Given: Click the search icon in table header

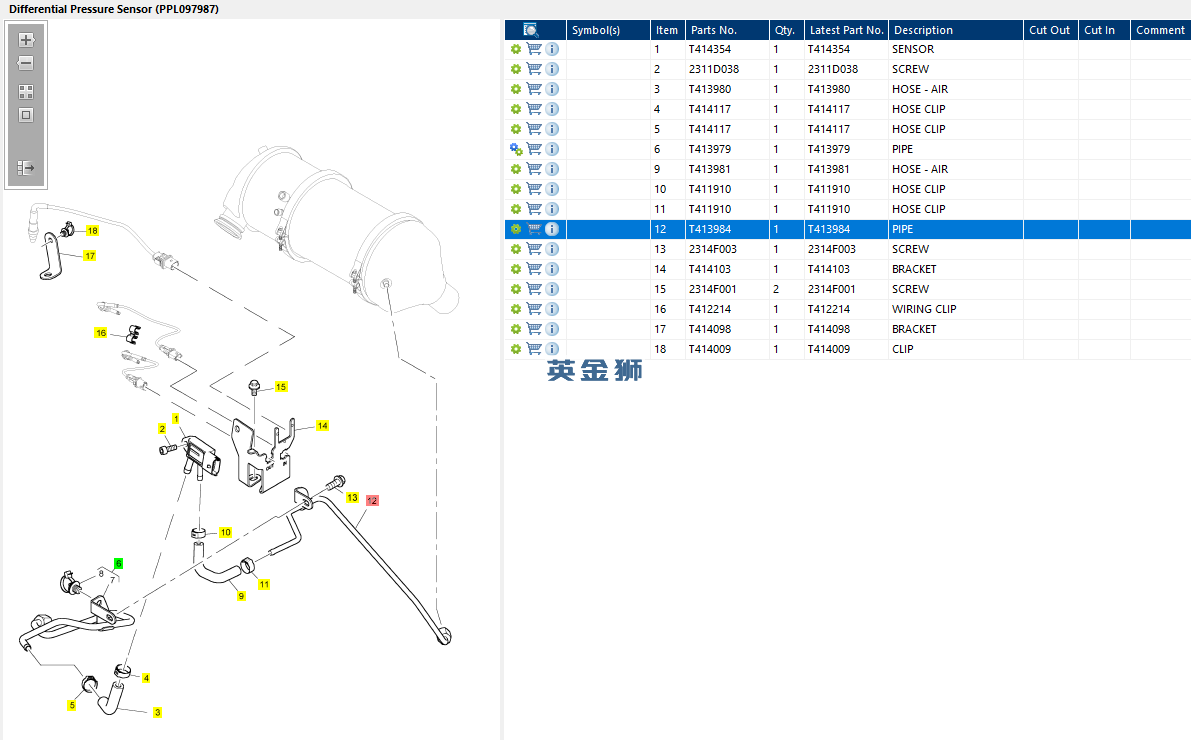Looking at the screenshot, I should [x=531, y=30].
